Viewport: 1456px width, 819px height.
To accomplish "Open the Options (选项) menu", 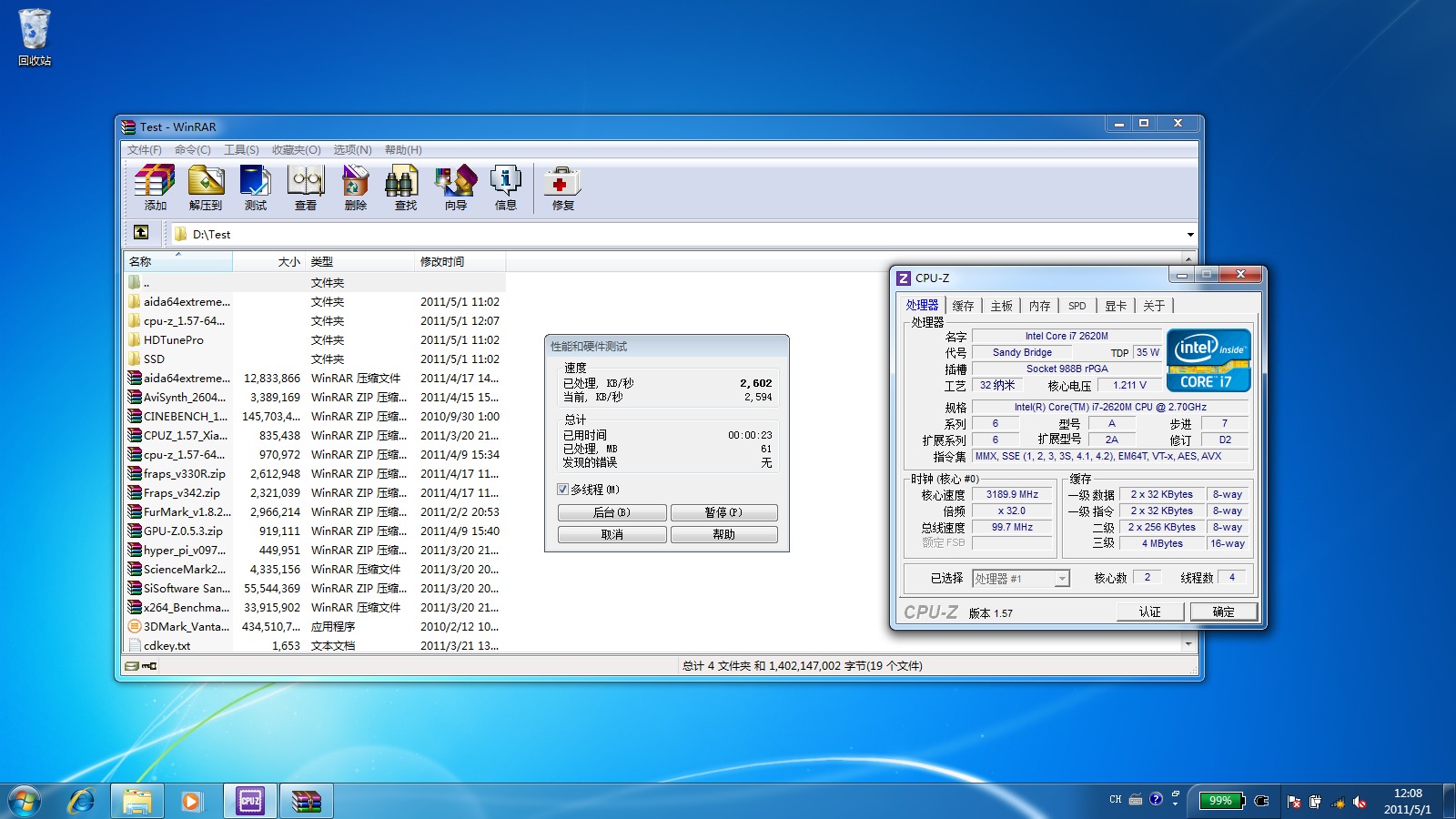I will [x=352, y=150].
